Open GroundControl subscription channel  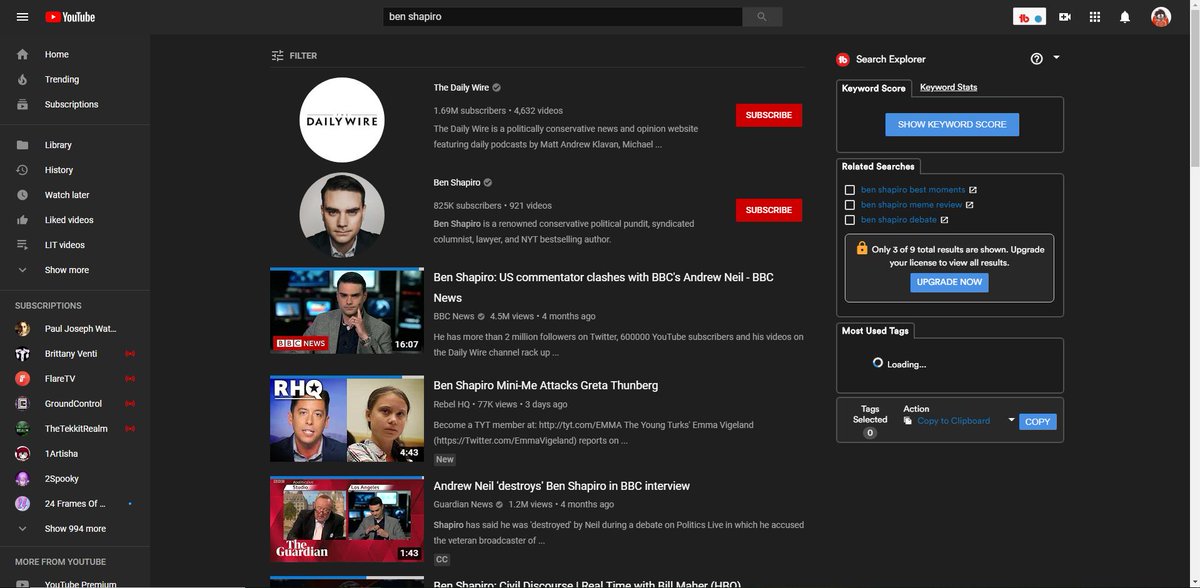tap(75, 404)
